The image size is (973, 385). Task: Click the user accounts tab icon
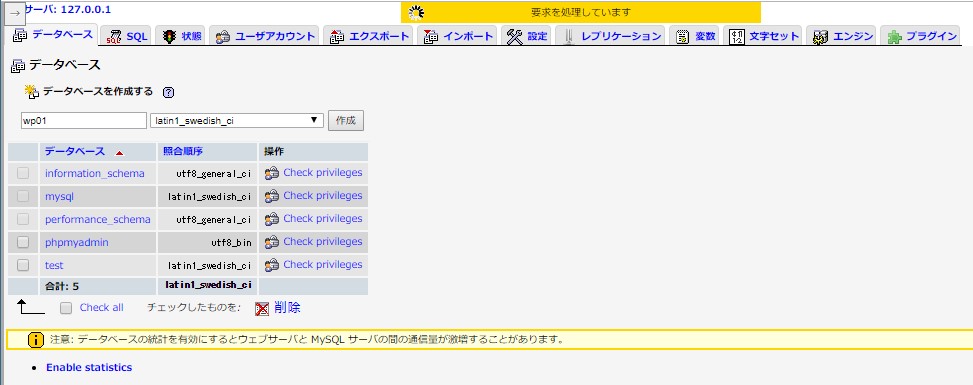tap(223, 37)
